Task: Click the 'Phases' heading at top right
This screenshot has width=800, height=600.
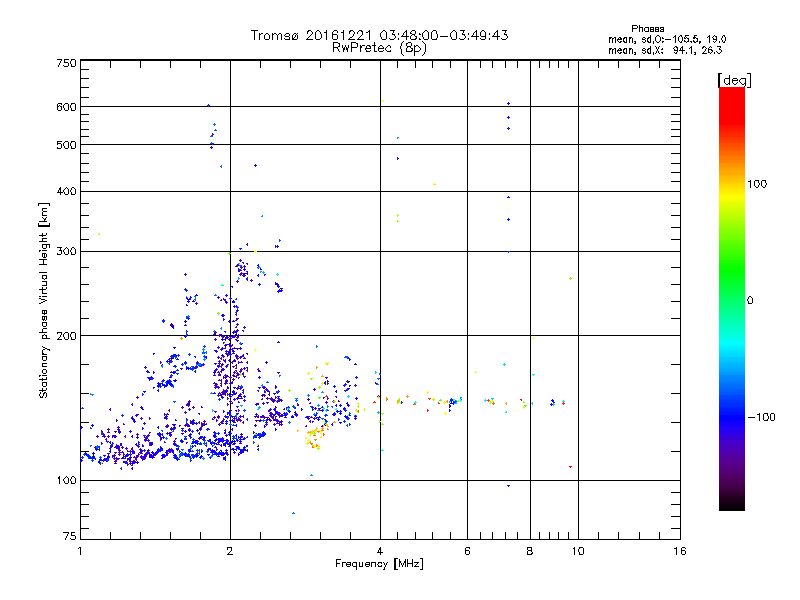Action: click(647, 29)
